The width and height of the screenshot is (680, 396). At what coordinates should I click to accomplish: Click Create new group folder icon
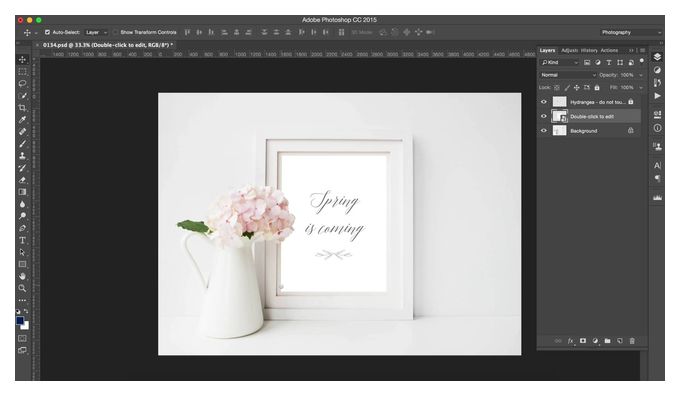(x=608, y=341)
